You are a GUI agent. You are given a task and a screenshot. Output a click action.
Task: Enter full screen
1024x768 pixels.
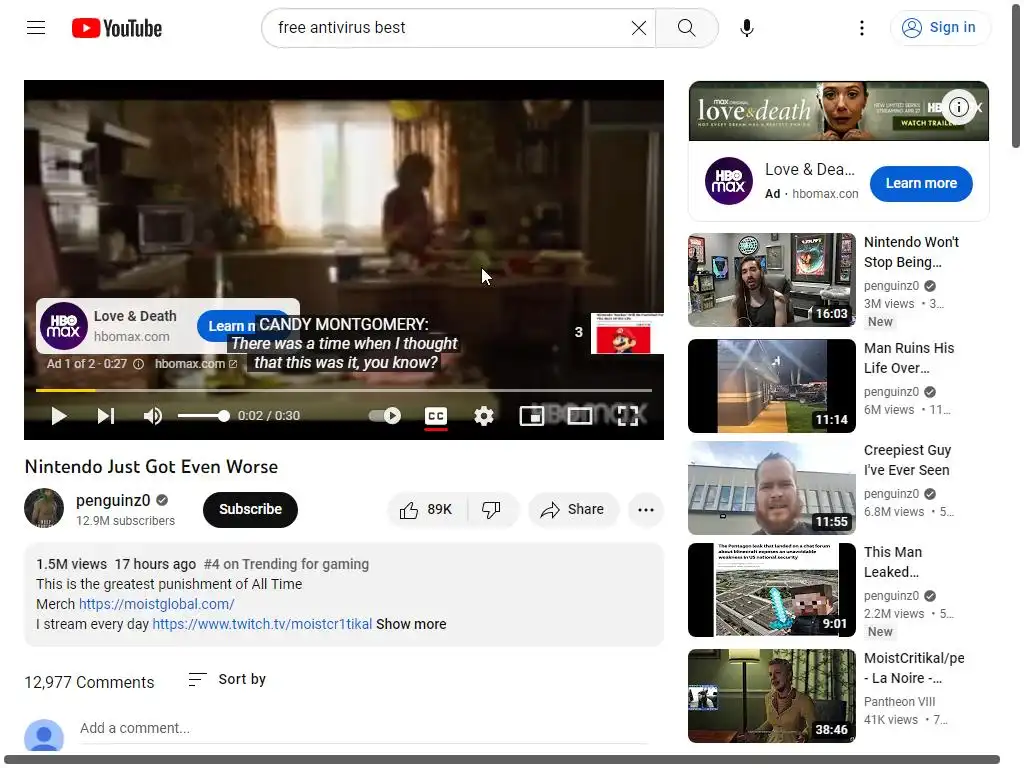click(x=628, y=416)
